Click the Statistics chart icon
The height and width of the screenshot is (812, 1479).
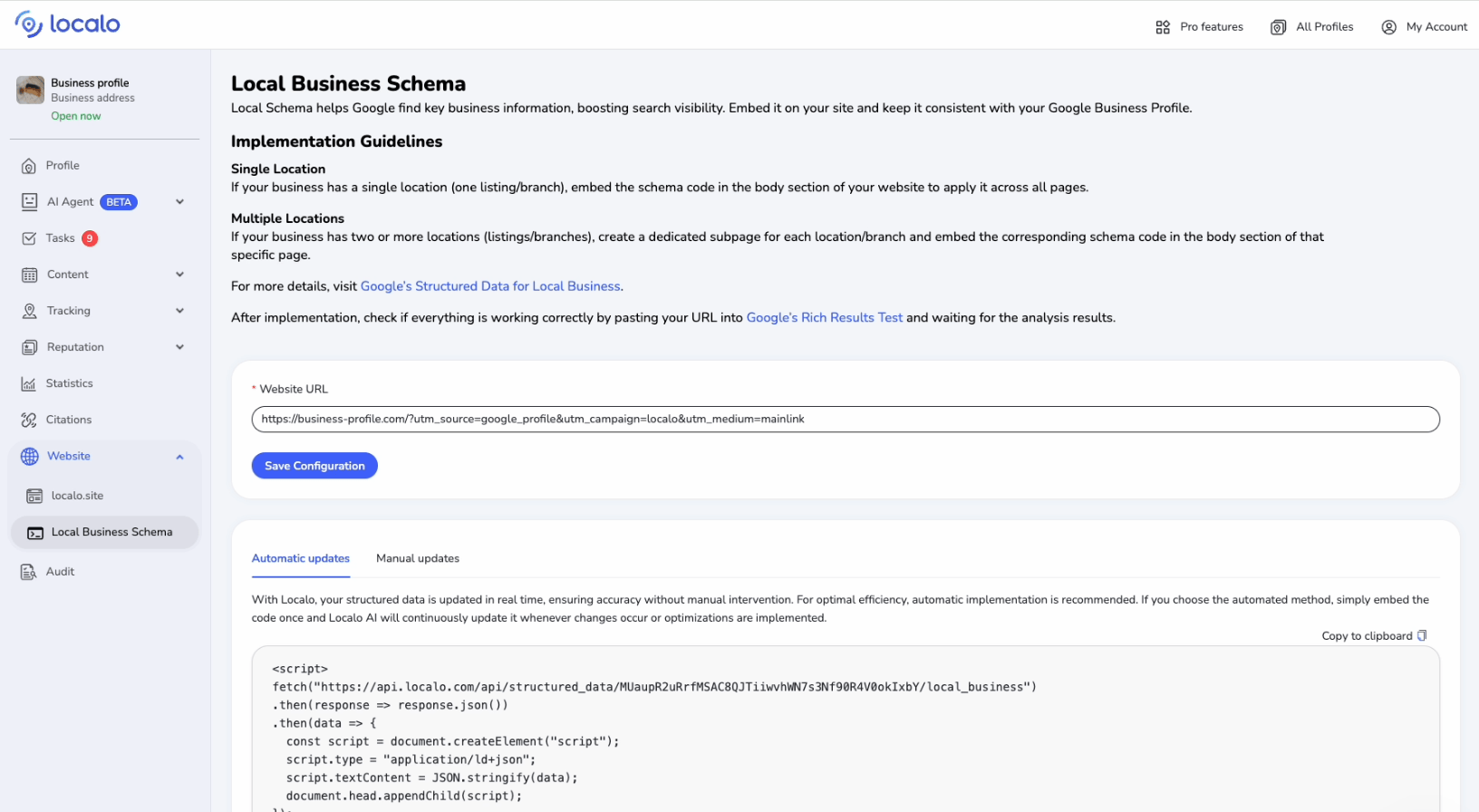coord(29,383)
